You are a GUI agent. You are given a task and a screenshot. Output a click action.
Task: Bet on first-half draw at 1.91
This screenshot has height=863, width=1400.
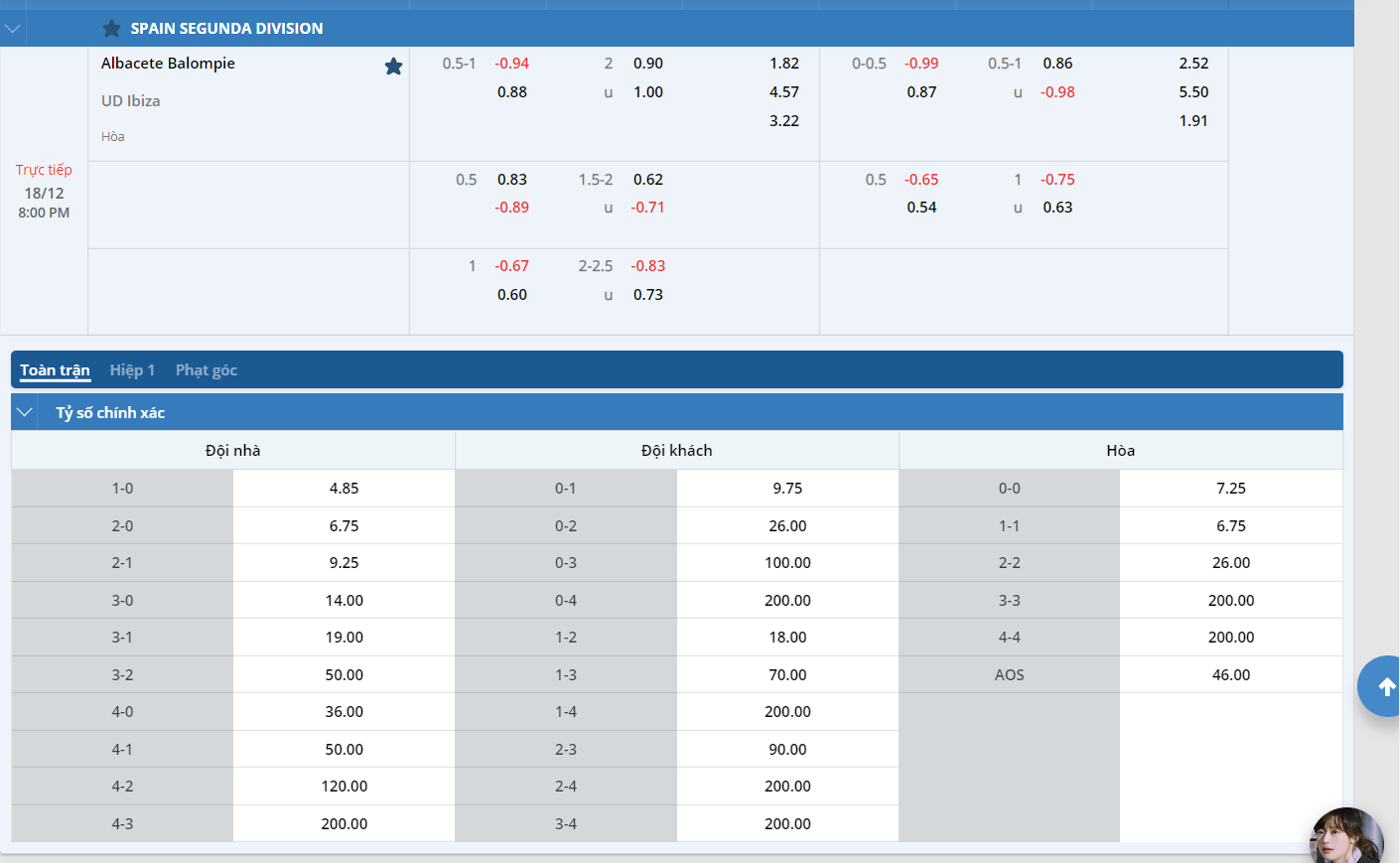[x=1193, y=121]
